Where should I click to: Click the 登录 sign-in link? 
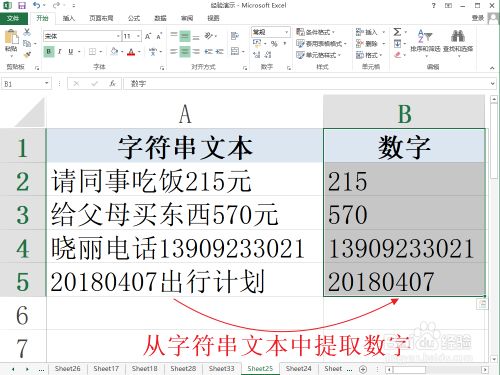pos(478,18)
